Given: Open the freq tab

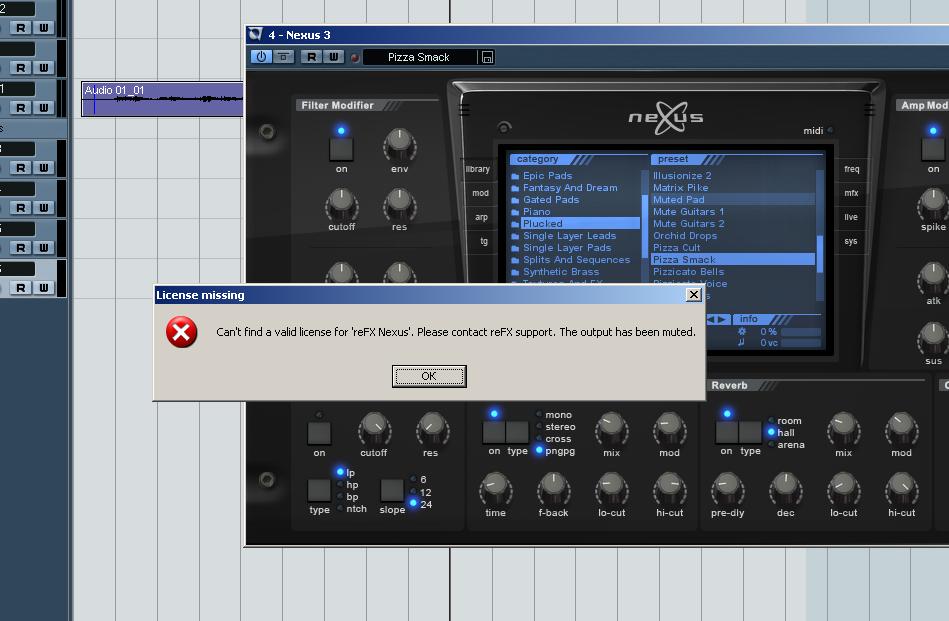Looking at the screenshot, I should [852, 169].
